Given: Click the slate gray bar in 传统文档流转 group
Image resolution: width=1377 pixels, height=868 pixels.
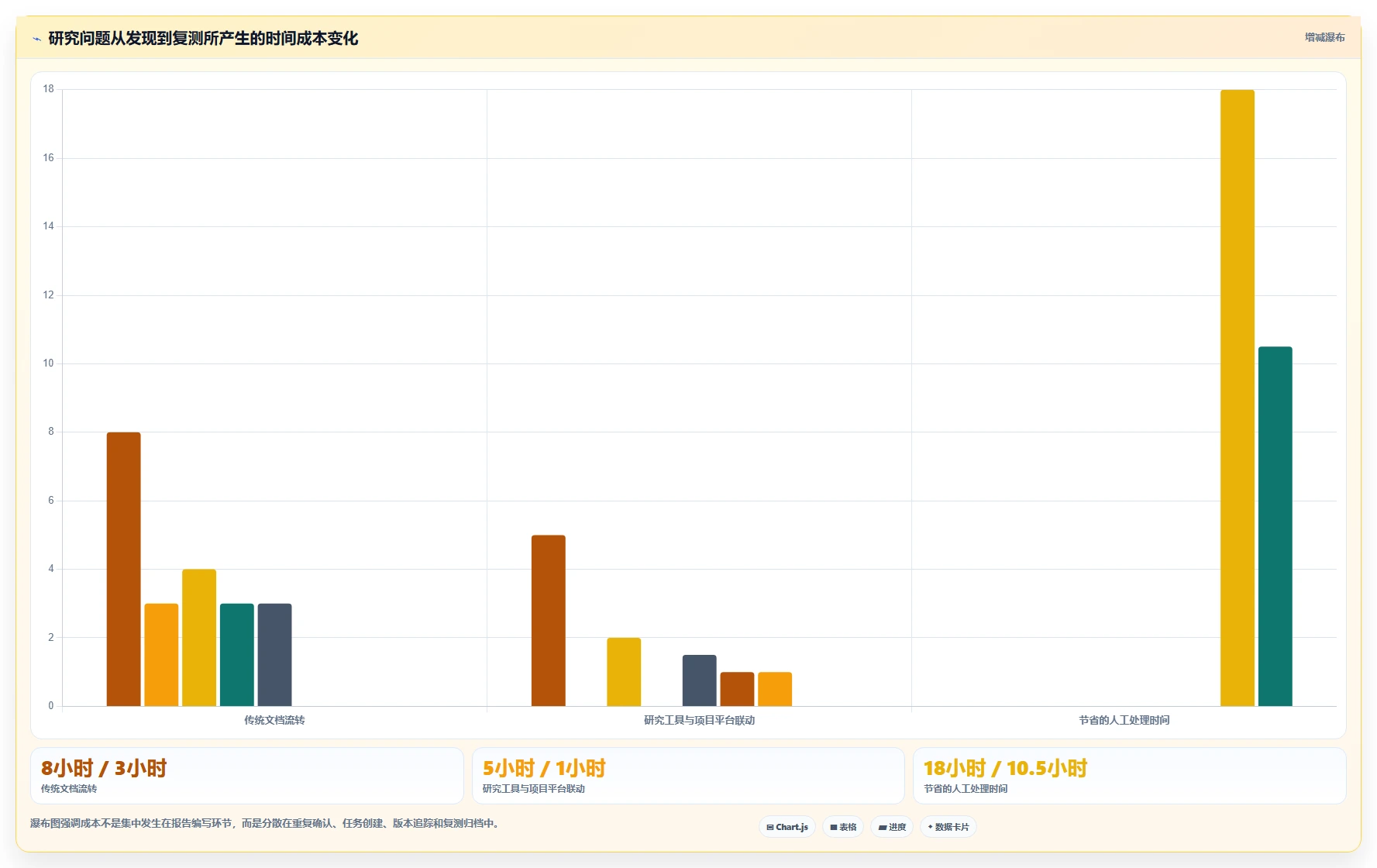Looking at the screenshot, I should [275, 655].
